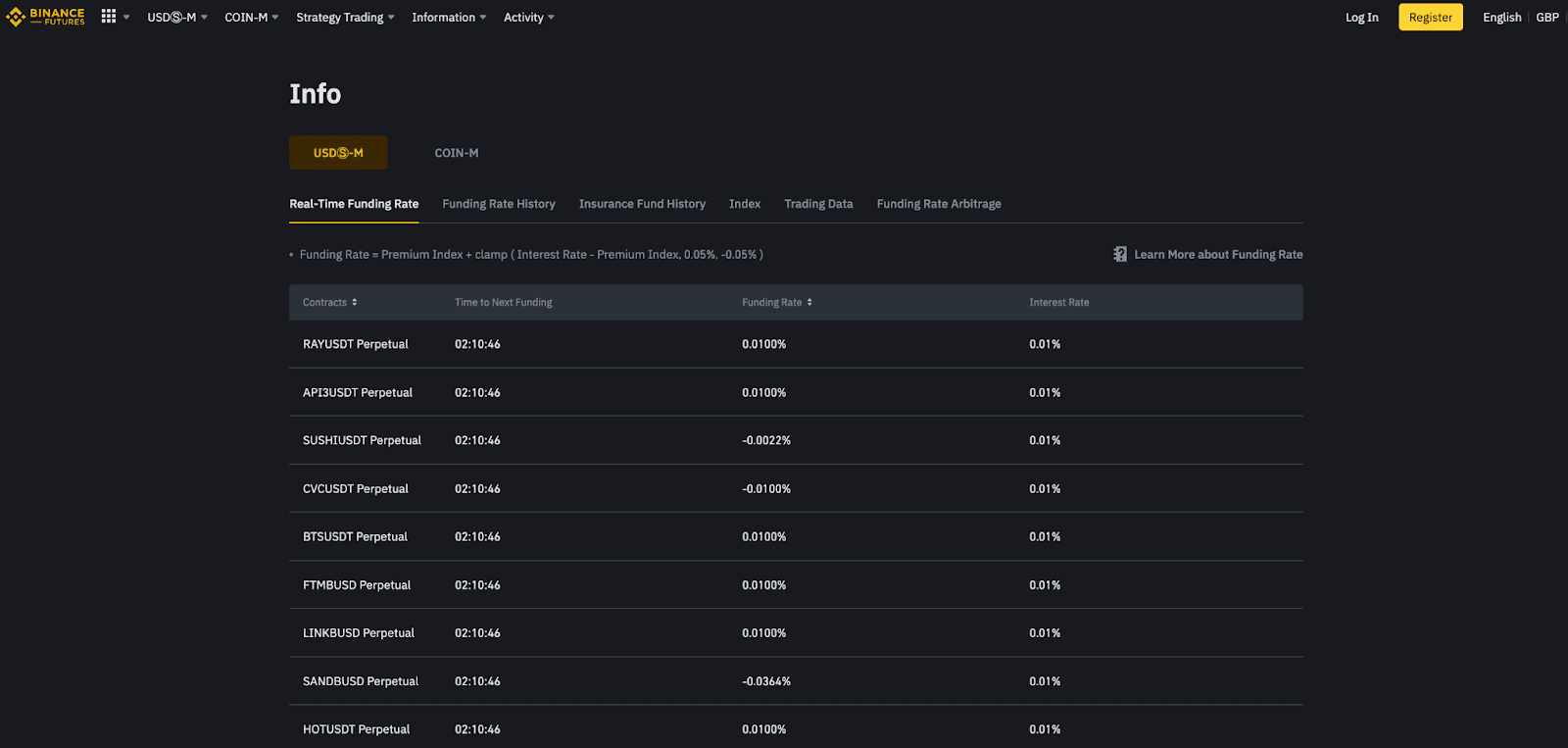Select the SUSHIUSDT Perpetual contract row
This screenshot has height=748, width=1568.
[x=362, y=440]
